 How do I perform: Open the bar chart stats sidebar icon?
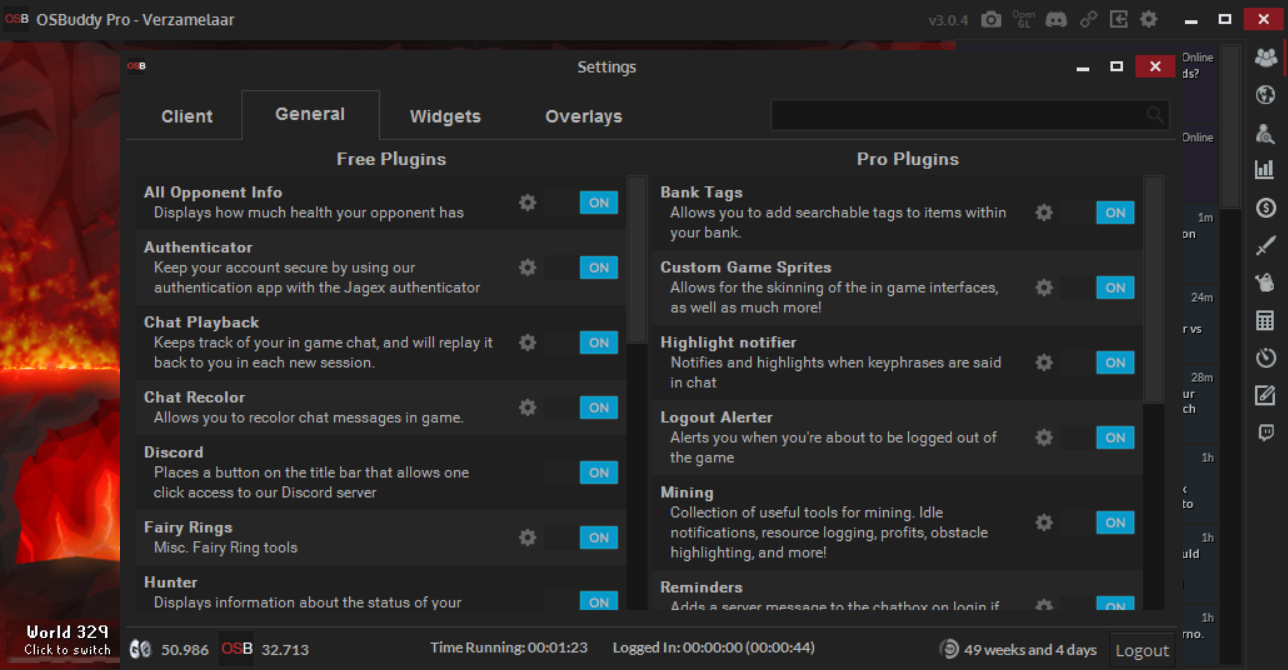click(1265, 170)
